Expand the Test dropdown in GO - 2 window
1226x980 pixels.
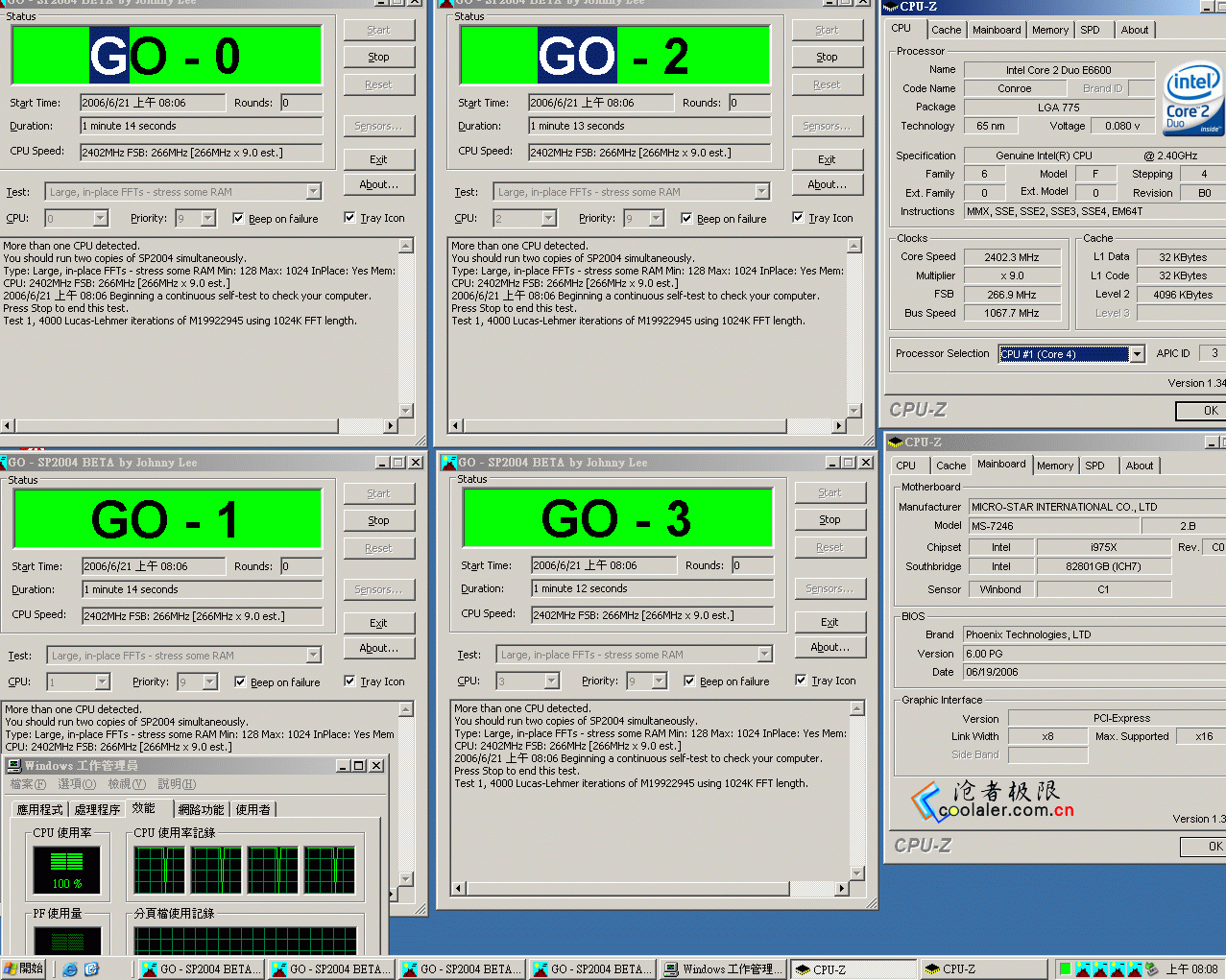pyautogui.click(x=761, y=192)
